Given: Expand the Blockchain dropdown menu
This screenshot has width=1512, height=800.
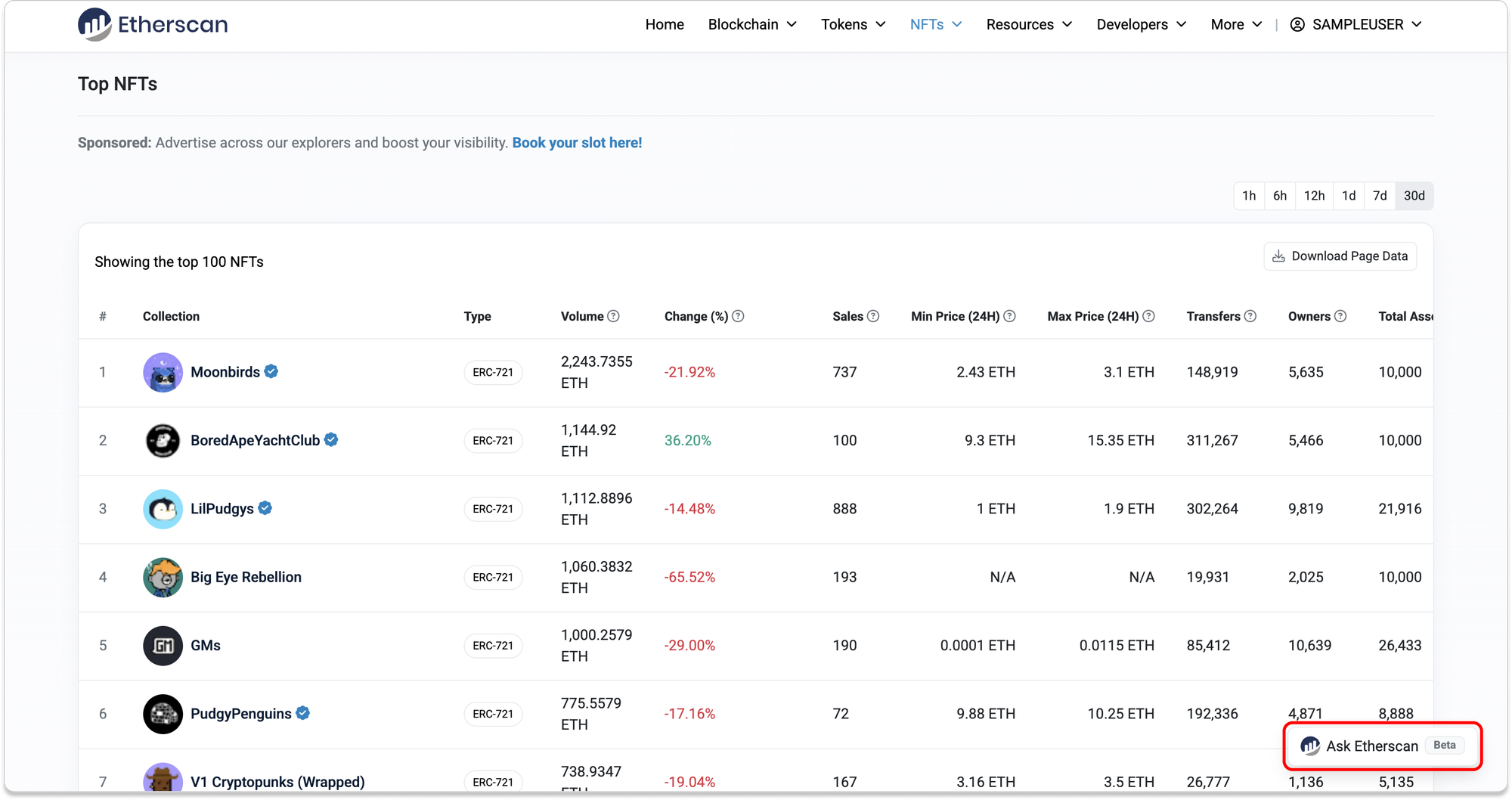Looking at the screenshot, I should coord(752,24).
